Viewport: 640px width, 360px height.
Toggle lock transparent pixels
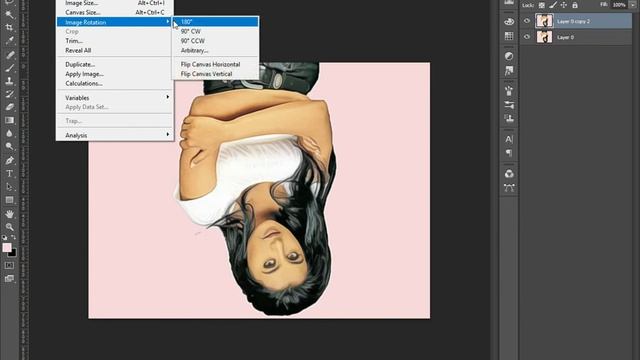click(542, 5)
